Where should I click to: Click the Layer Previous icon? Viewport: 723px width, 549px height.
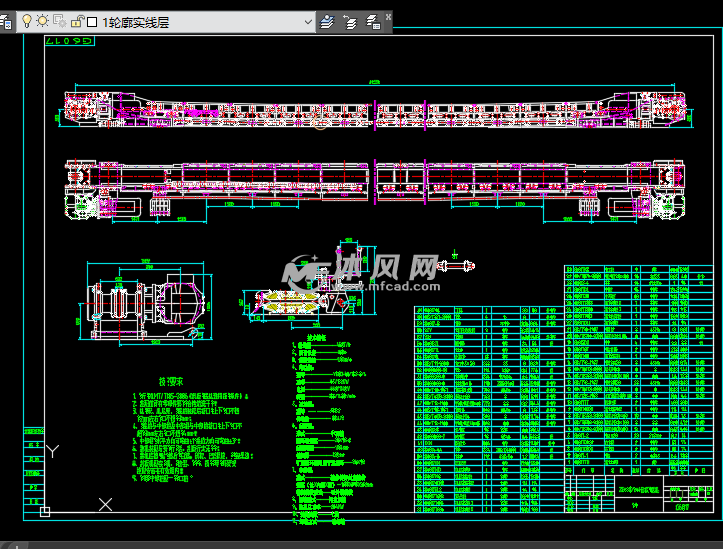coord(350,21)
